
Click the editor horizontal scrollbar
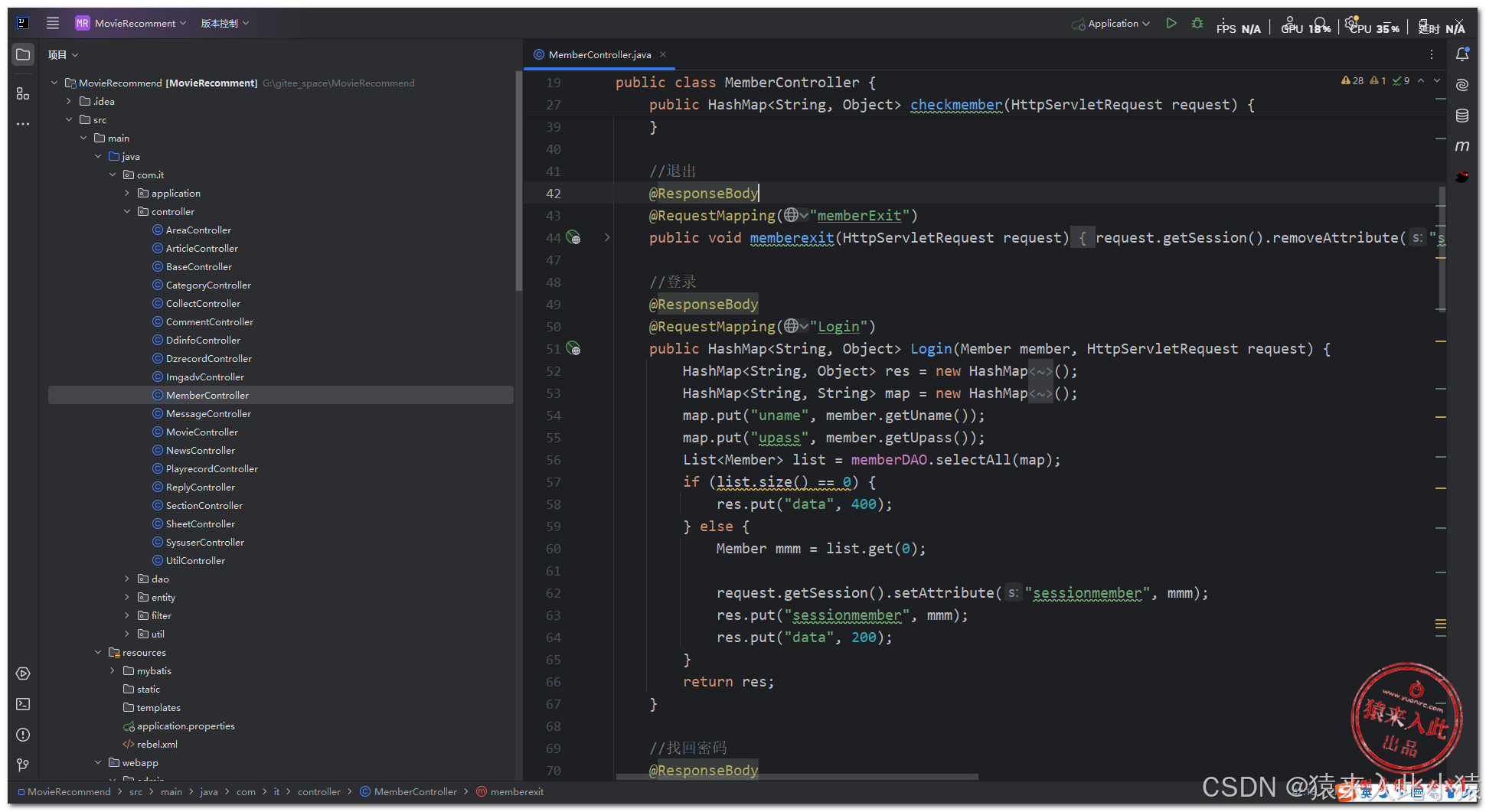[796, 777]
